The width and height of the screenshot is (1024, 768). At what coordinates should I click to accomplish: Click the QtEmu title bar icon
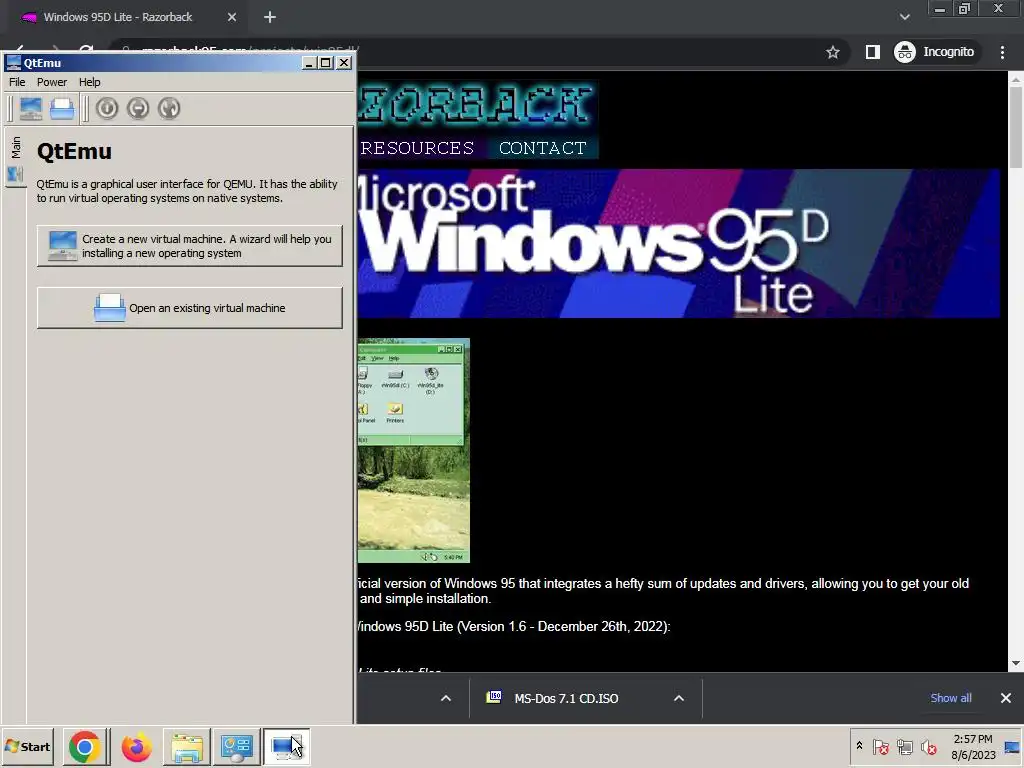(x=14, y=63)
